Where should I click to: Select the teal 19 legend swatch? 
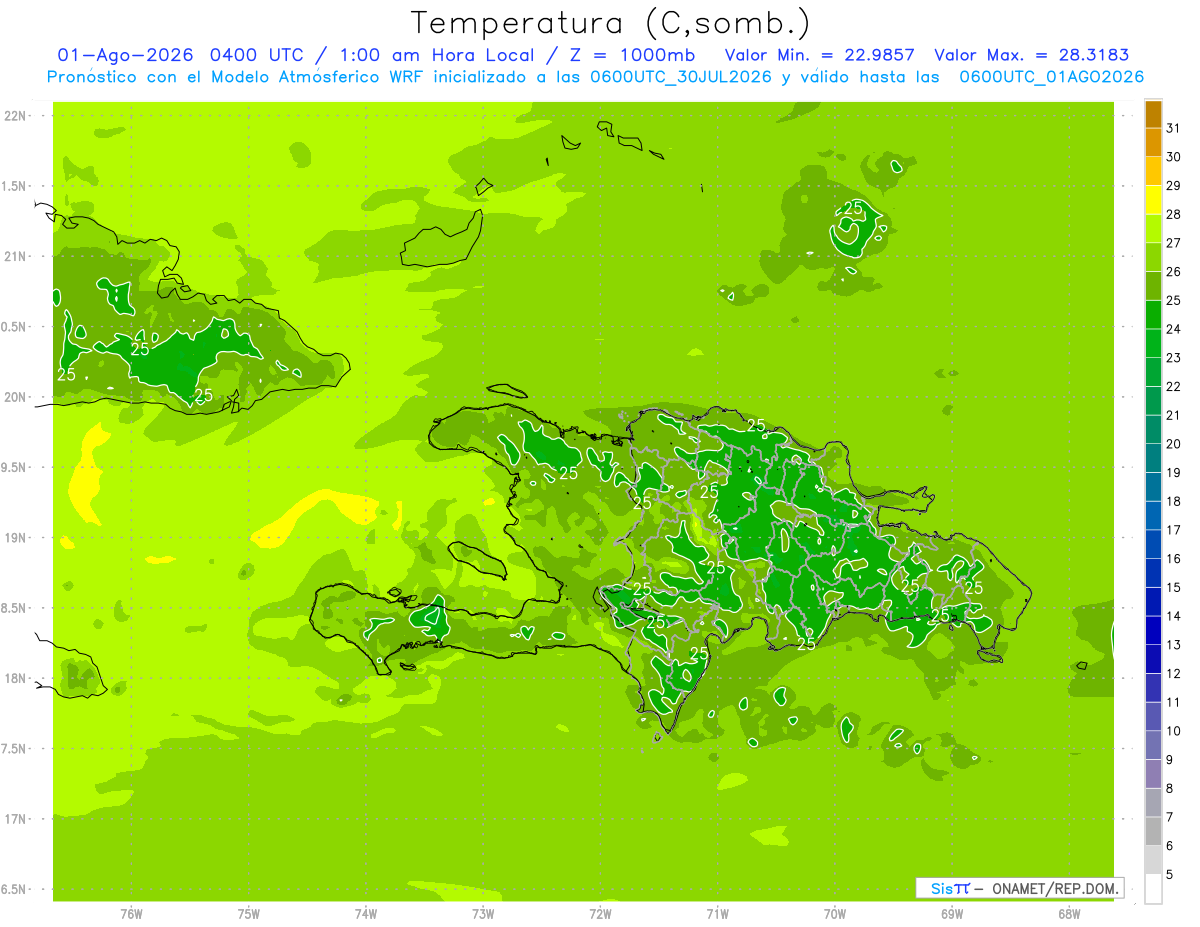1153,459
